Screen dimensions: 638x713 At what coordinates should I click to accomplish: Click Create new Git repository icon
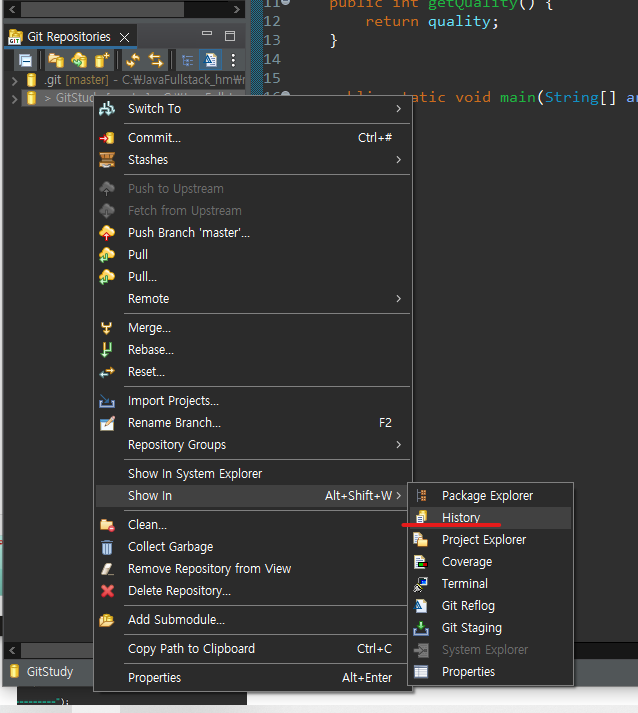pyautogui.click(x=102, y=60)
